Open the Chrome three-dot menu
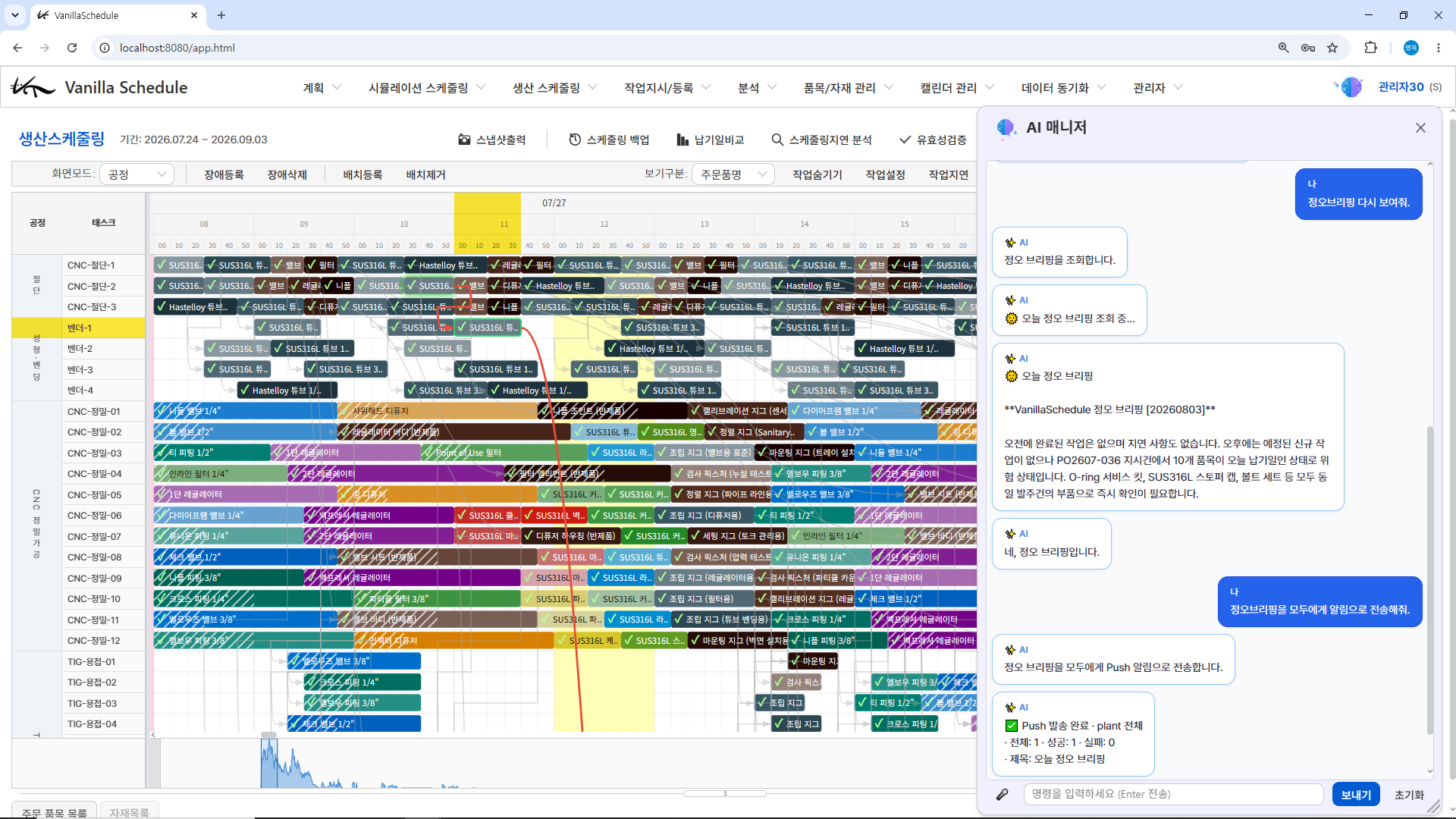 1438,48
